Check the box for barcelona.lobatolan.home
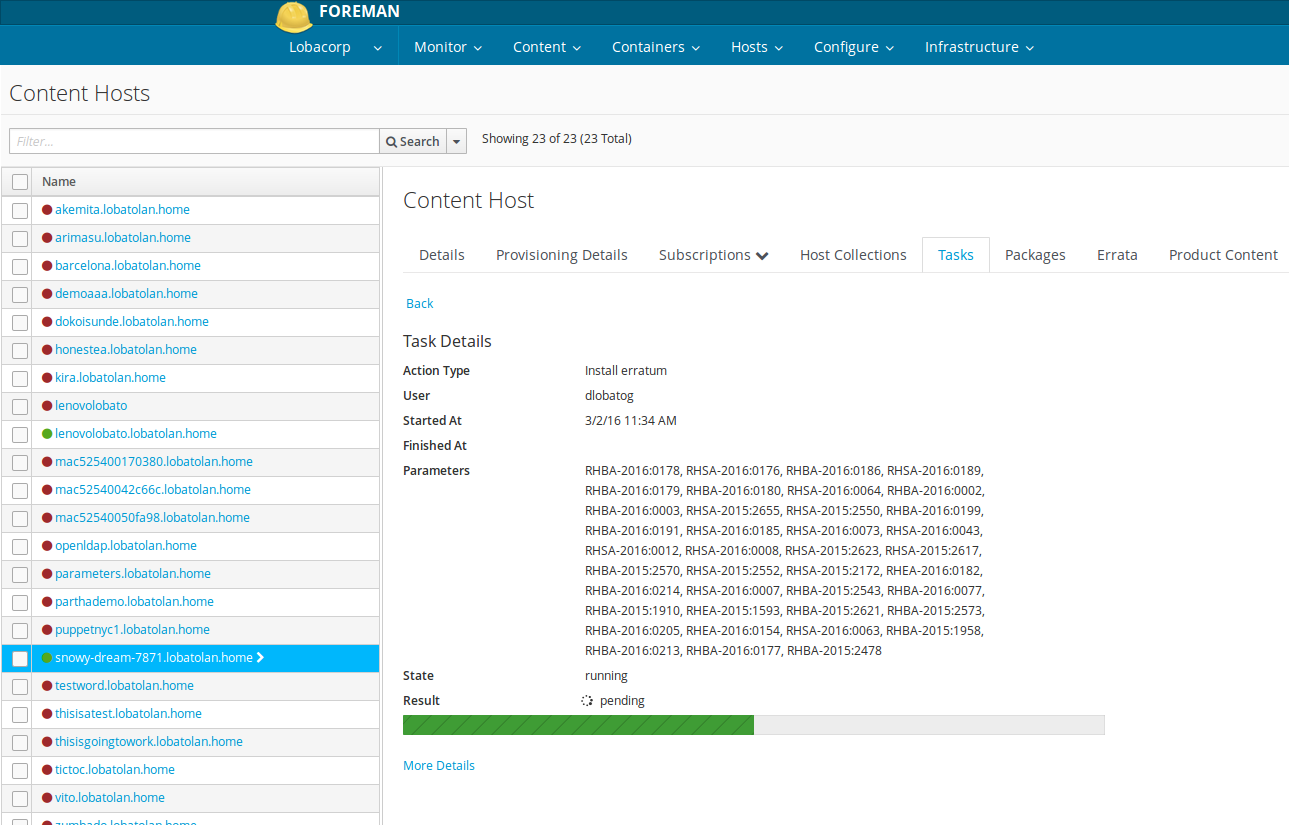This screenshot has width=1289, height=825. tap(20, 266)
